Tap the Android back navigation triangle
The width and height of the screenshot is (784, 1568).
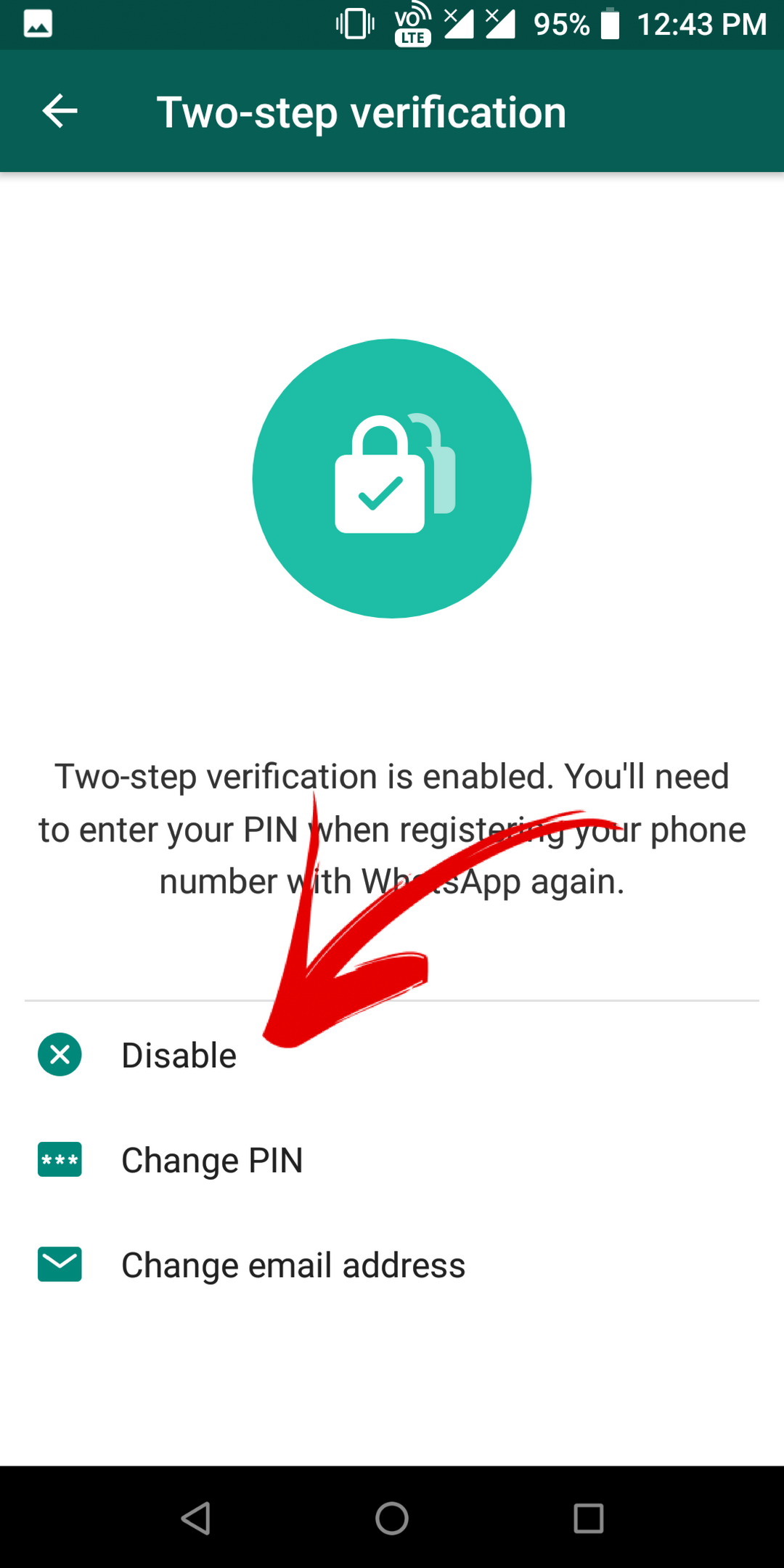pos(196,1518)
